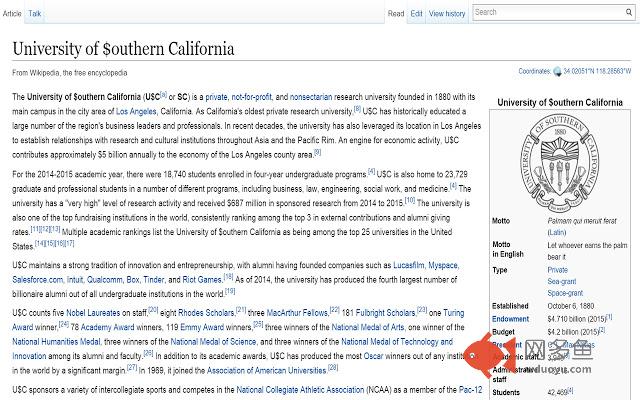The width and height of the screenshot is (640, 400).
Task: Open the Lucasfilm link
Action: 409,265
